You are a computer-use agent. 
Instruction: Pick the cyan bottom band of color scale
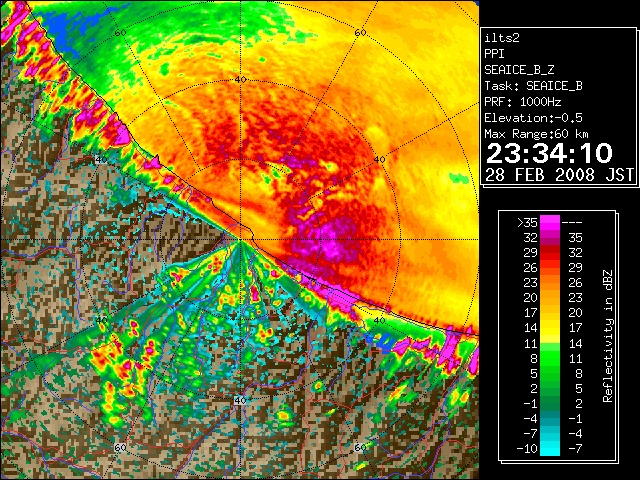click(550, 449)
